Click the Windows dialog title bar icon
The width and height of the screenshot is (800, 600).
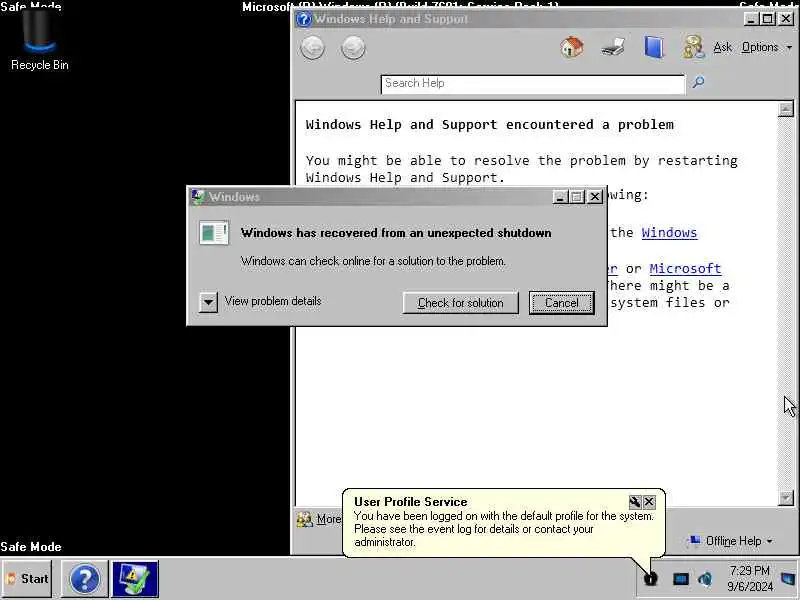pyautogui.click(x=198, y=196)
